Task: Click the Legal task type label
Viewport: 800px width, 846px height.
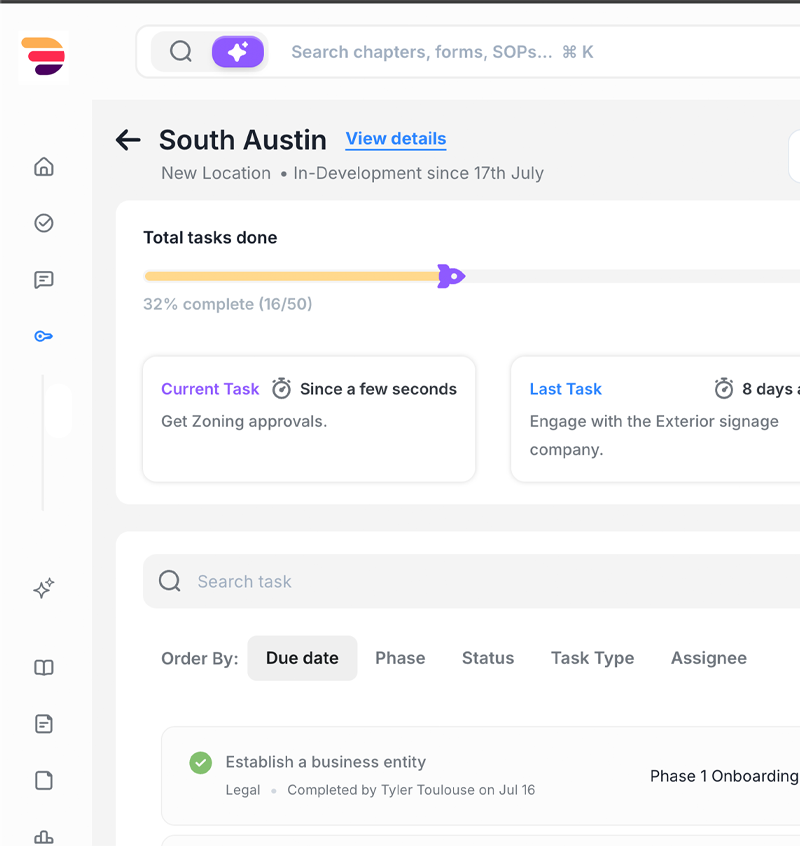Action: coord(243,790)
